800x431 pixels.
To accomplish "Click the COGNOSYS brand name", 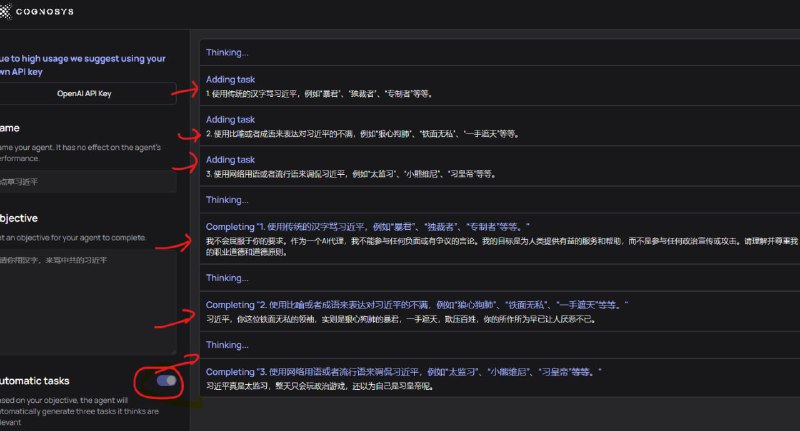I will coord(45,12).
